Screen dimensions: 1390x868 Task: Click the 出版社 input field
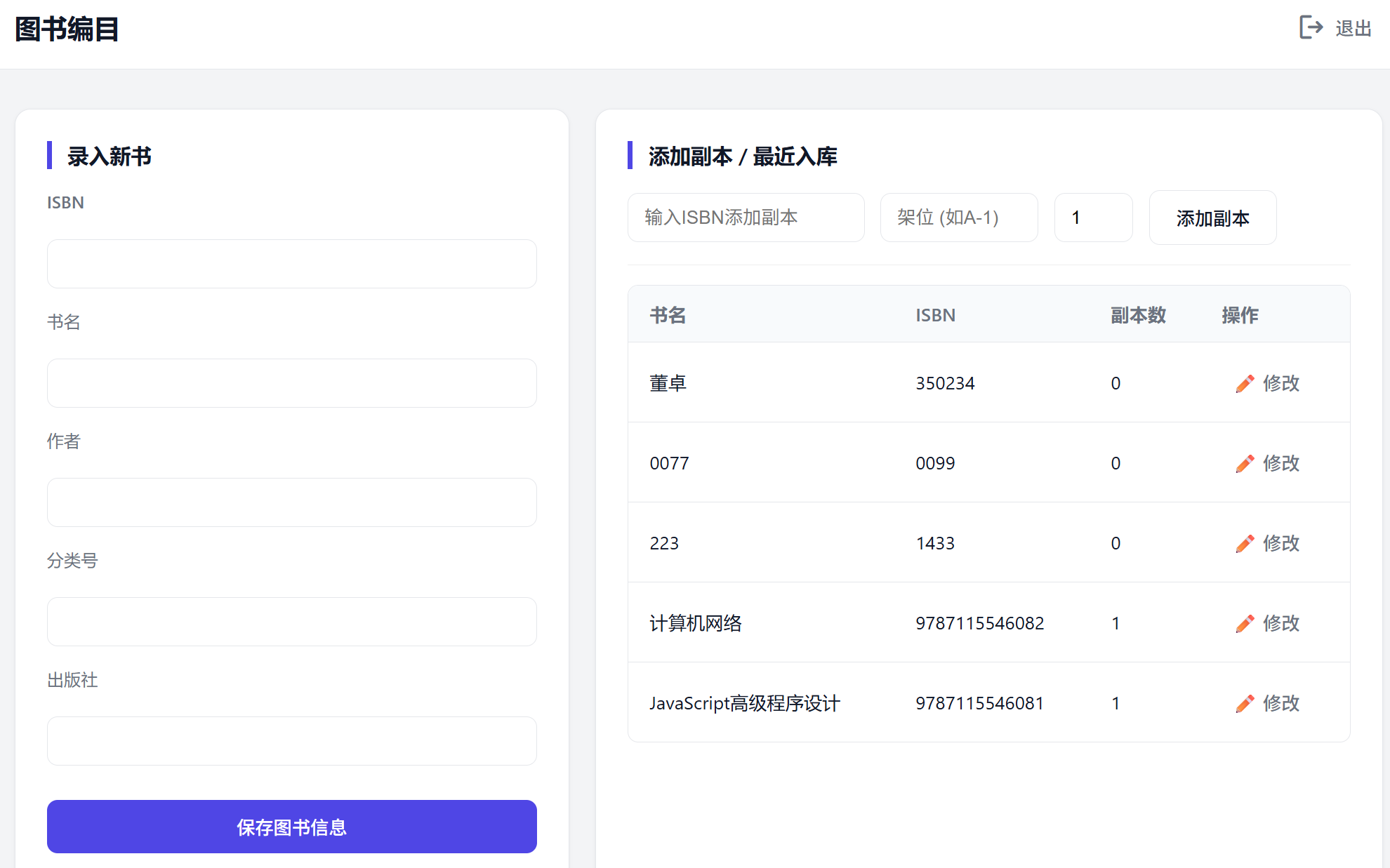pyautogui.click(x=291, y=741)
